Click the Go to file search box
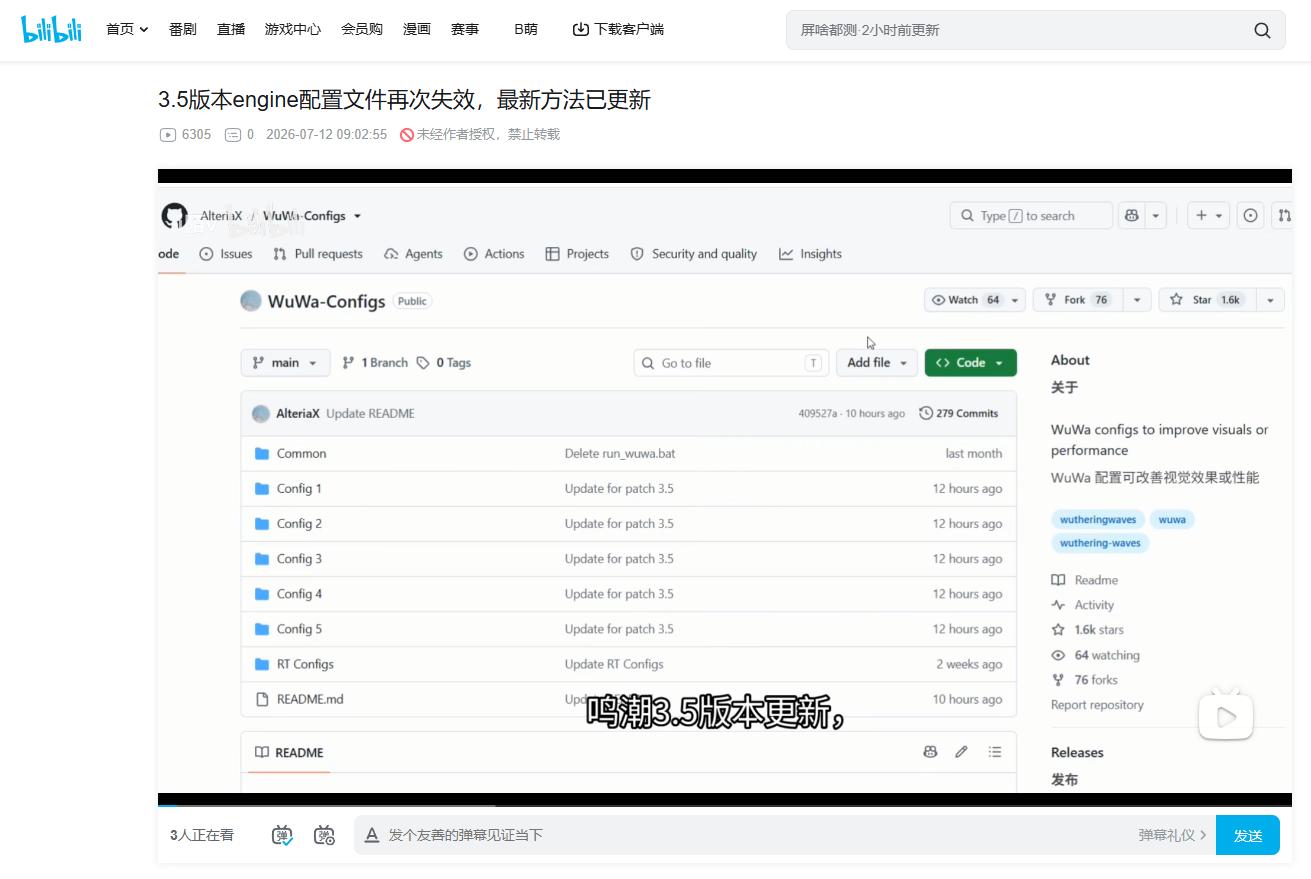The width and height of the screenshot is (1311, 879). 732,363
